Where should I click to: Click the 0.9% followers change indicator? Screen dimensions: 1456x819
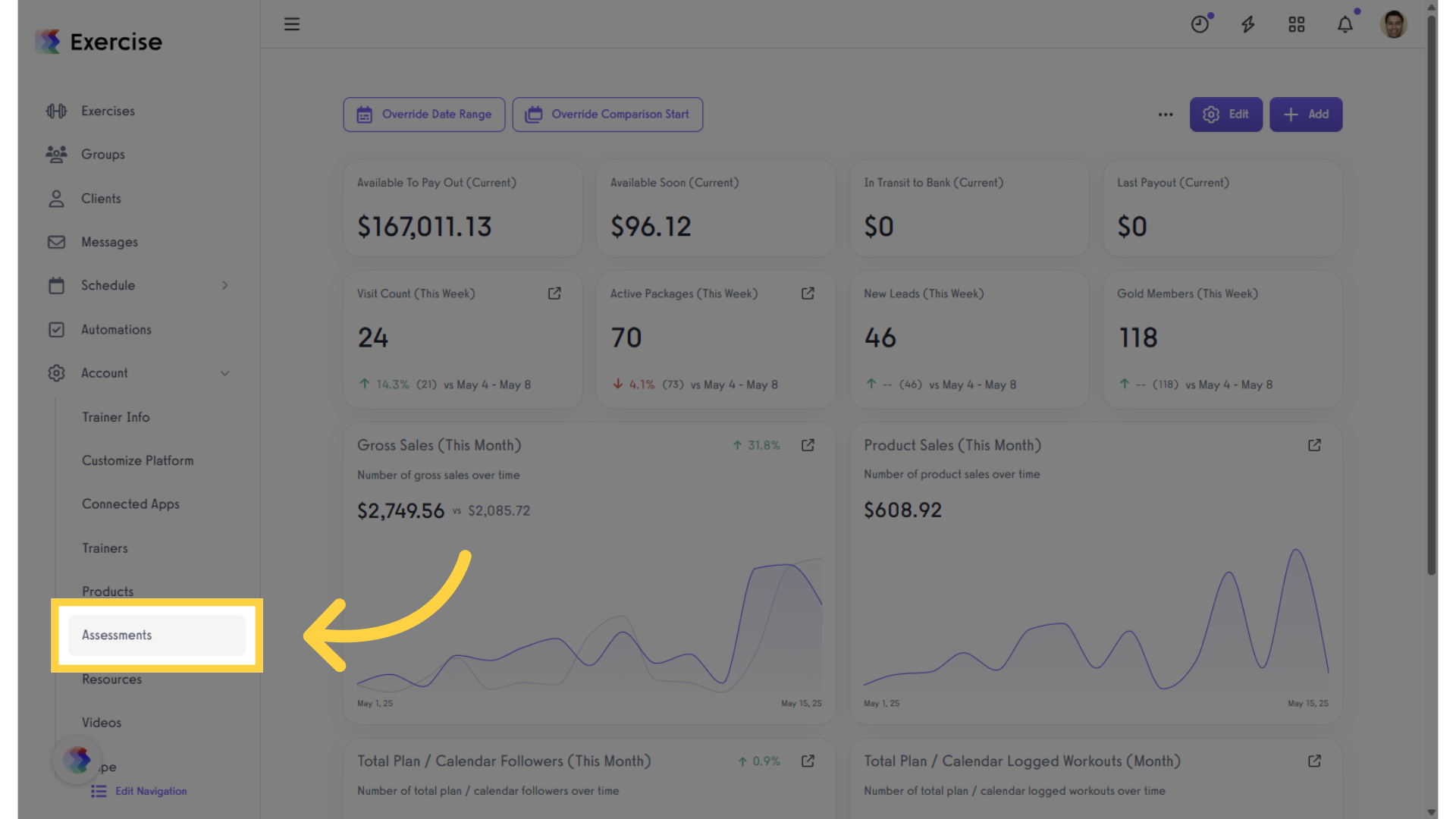(759, 761)
